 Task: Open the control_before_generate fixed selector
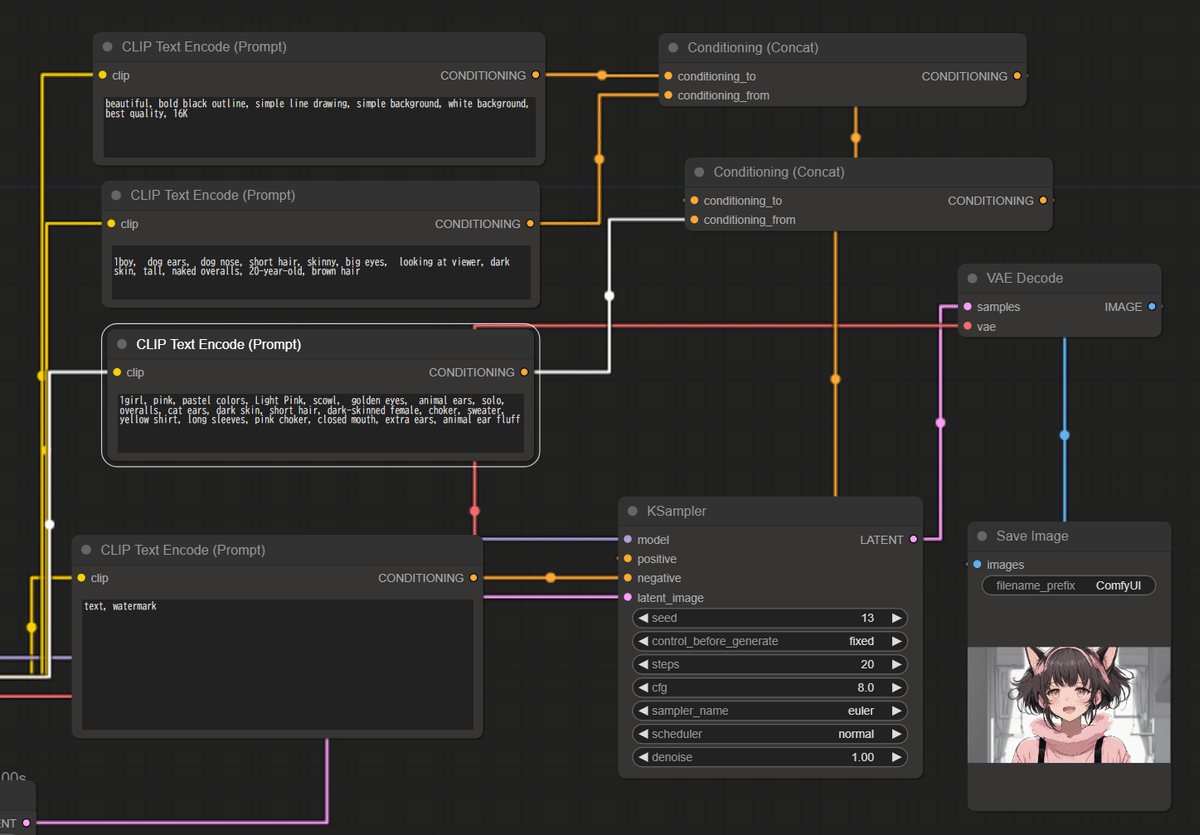tap(770, 641)
